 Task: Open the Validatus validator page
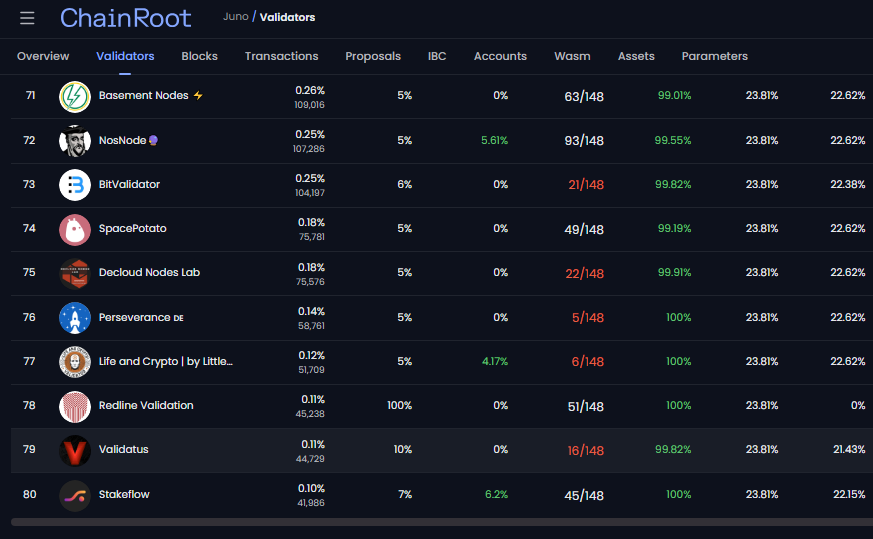(x=124, y=449)
